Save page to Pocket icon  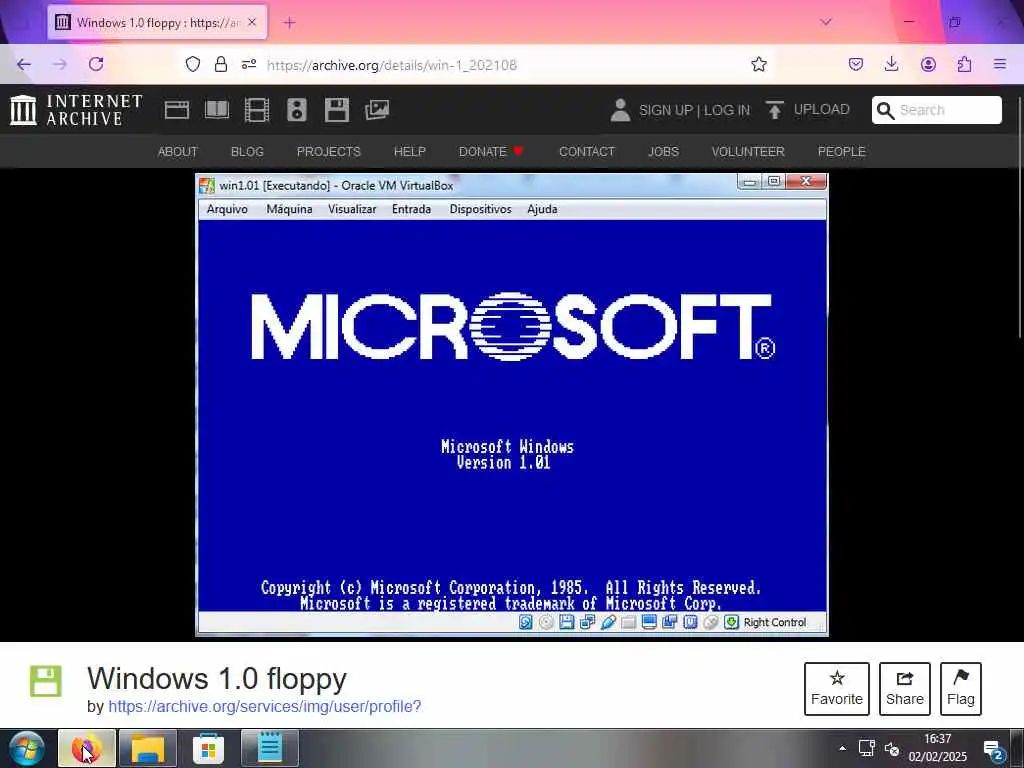coord(856,64)
